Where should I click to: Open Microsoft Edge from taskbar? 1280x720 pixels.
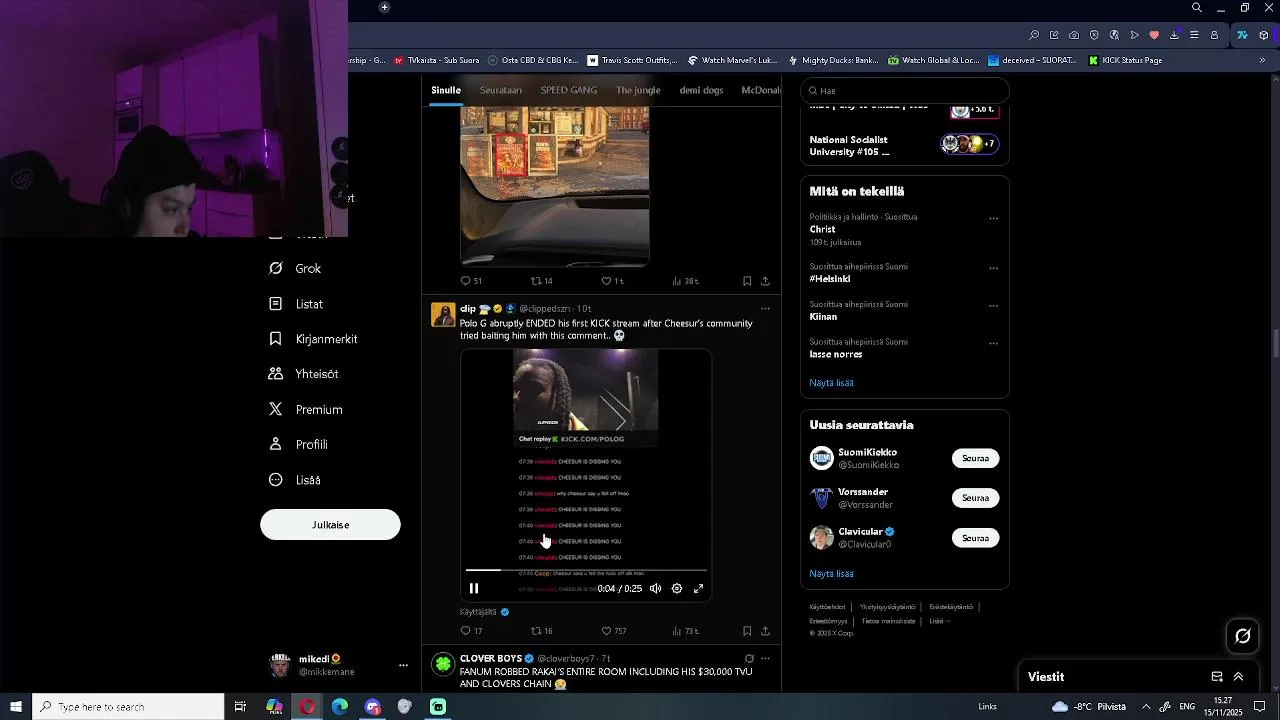click(x=340, y=707)
